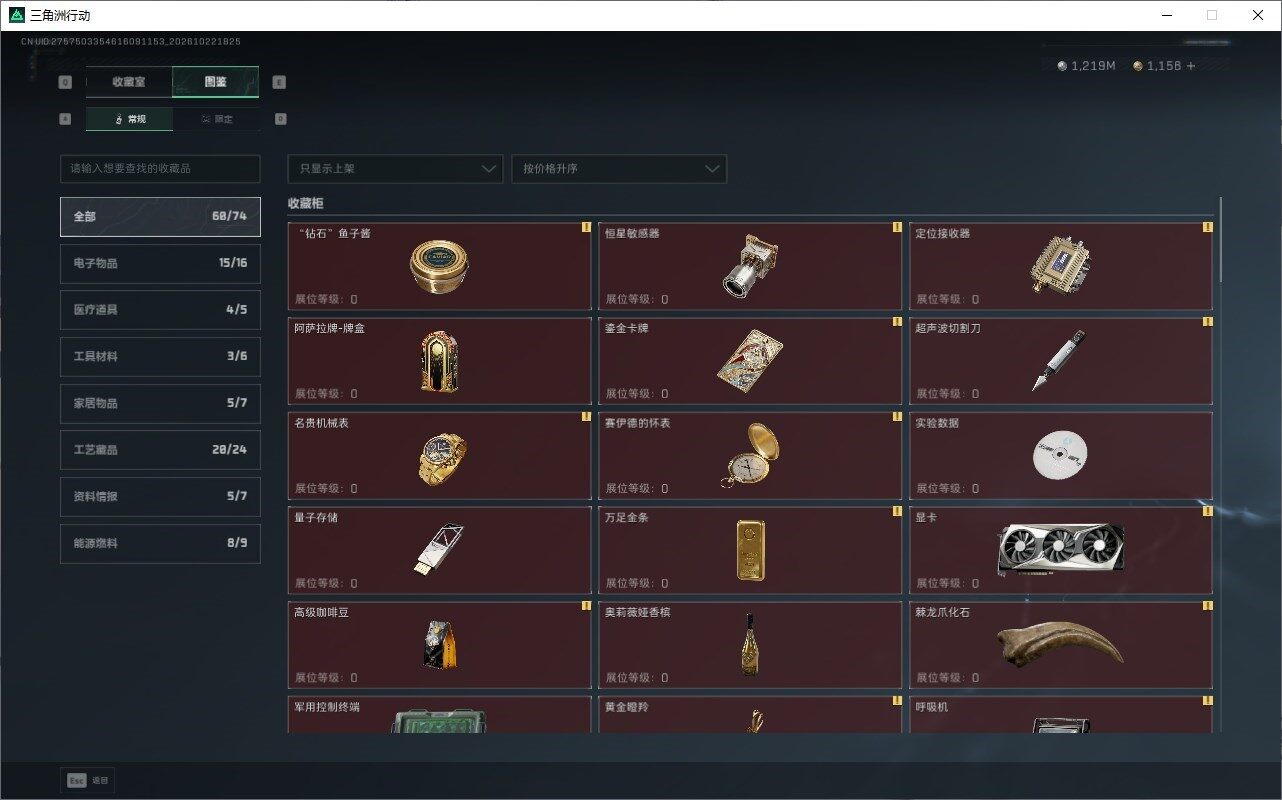Click the 赛伊德的怀表 pocket watch icon
The height and width of the screenshot is (800, 1282).
coord(750,456)
